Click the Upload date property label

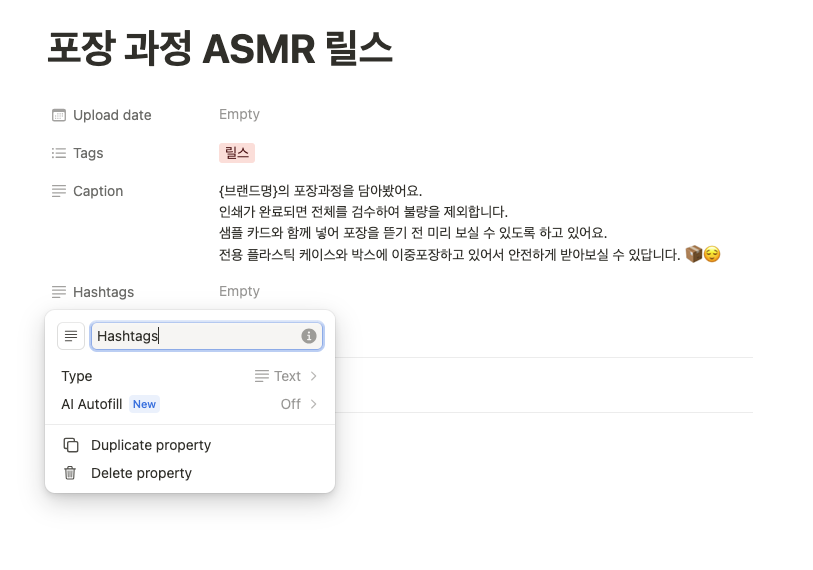pos(112,115)
